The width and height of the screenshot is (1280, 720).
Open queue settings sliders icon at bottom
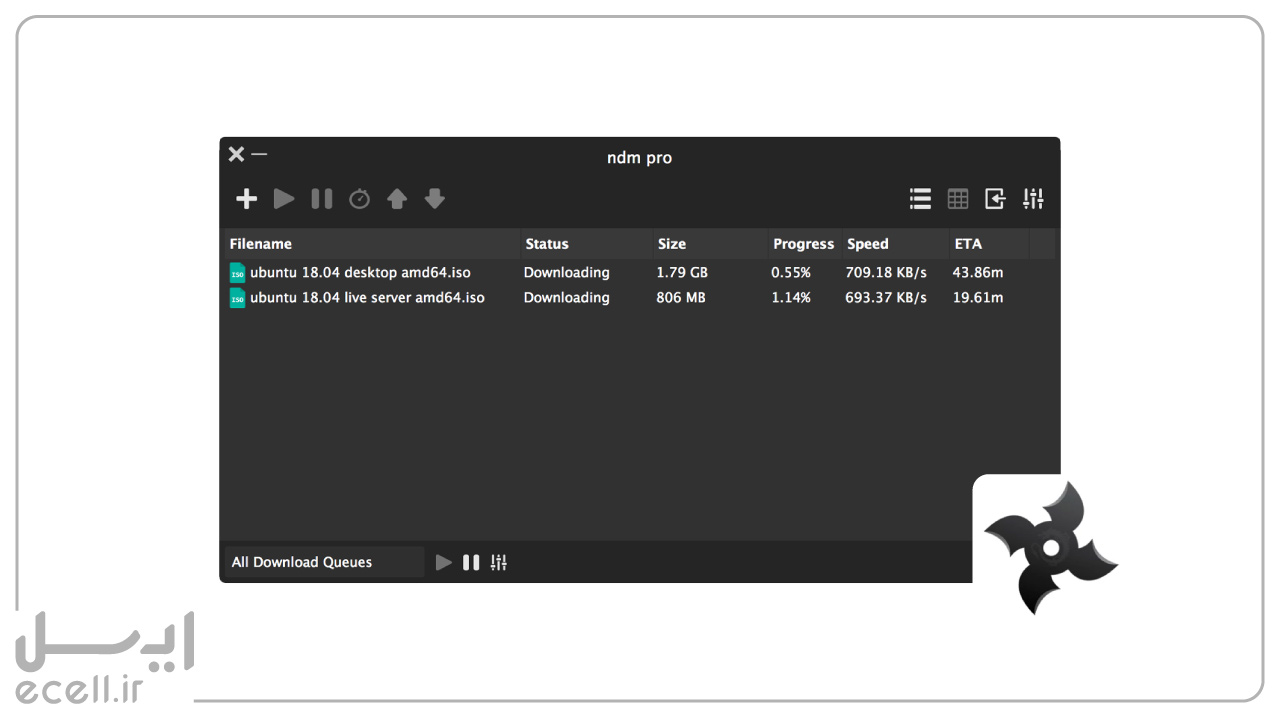499,563
